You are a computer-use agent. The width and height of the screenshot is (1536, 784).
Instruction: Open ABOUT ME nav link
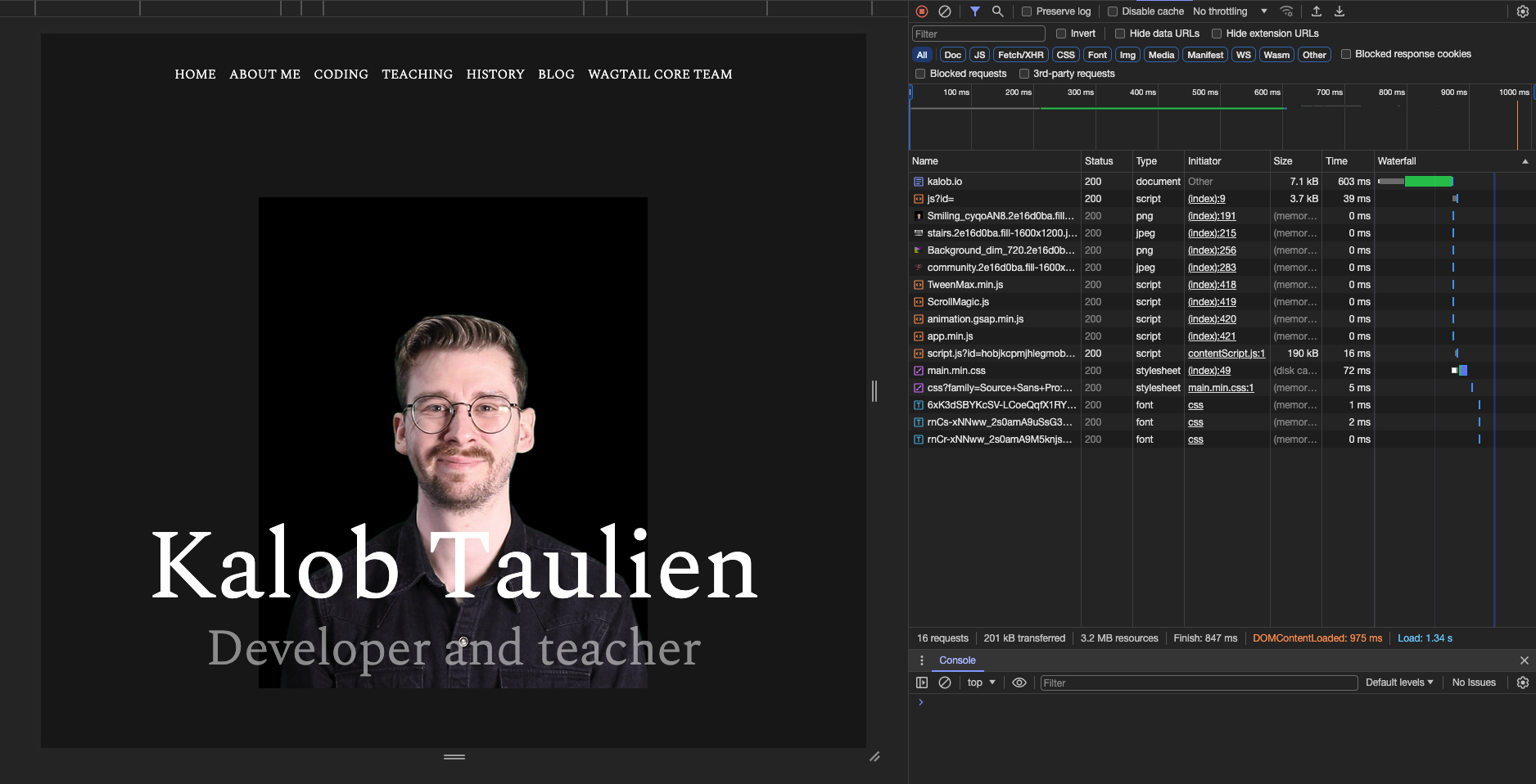[x=264, y=74]
